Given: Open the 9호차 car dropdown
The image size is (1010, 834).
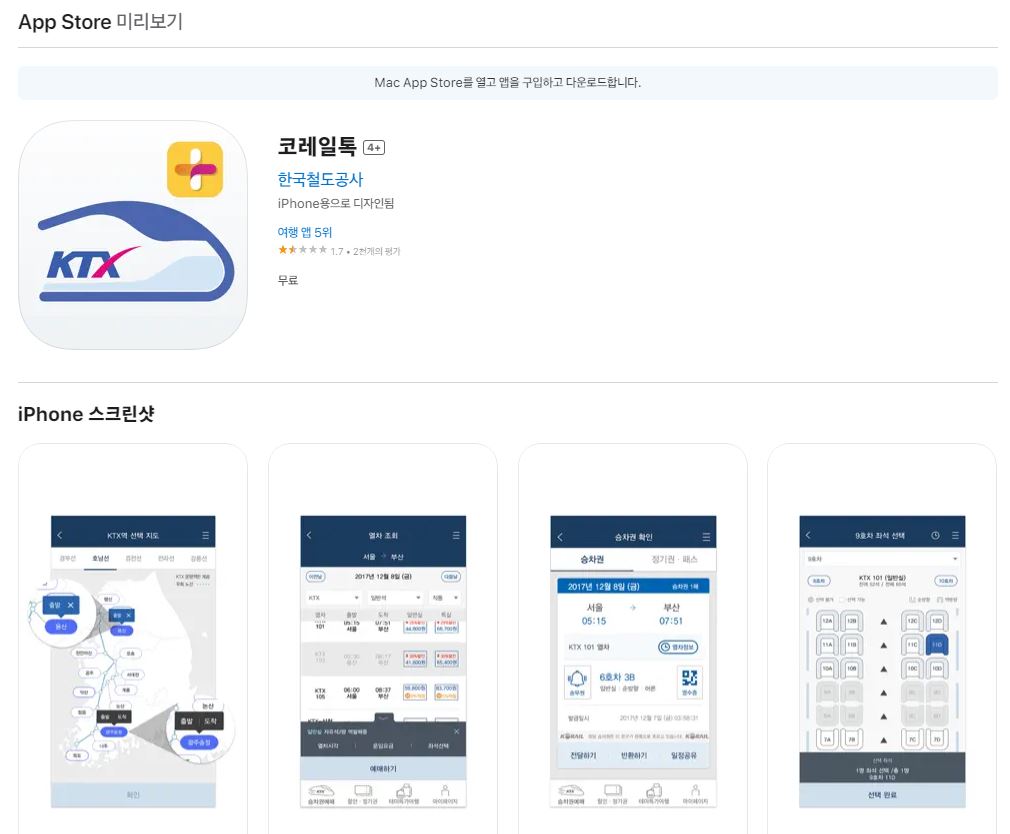Looking at the screenshot, I should (x=882, y=558).
